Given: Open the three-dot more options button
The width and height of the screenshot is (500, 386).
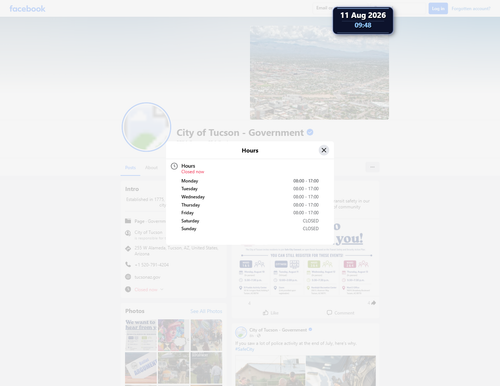Looking at the screenshot, I should pos(372,167).
